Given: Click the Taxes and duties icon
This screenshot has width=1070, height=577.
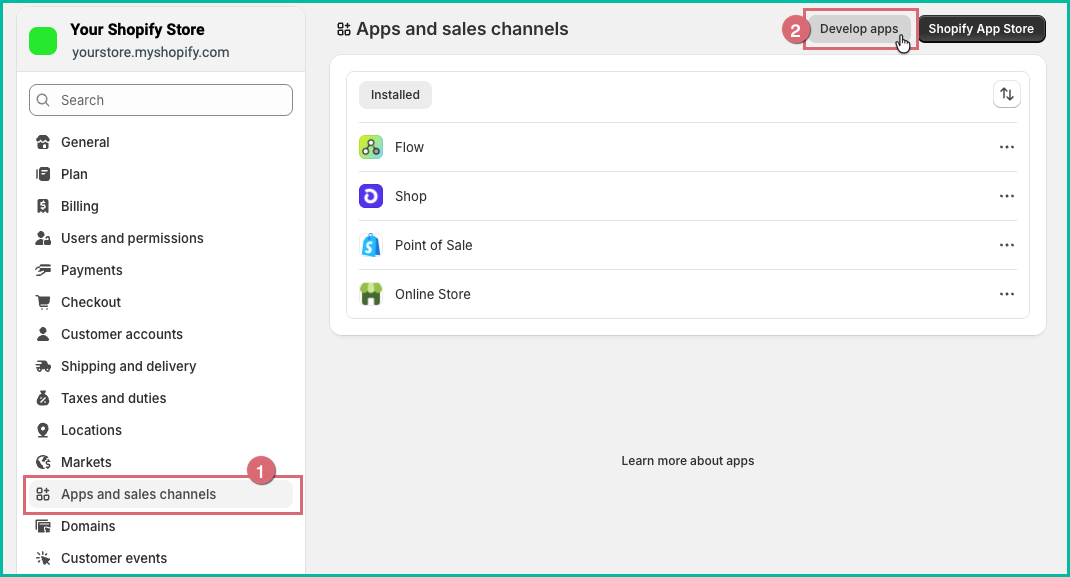Looking at the screenshot, I should [43, 398].
